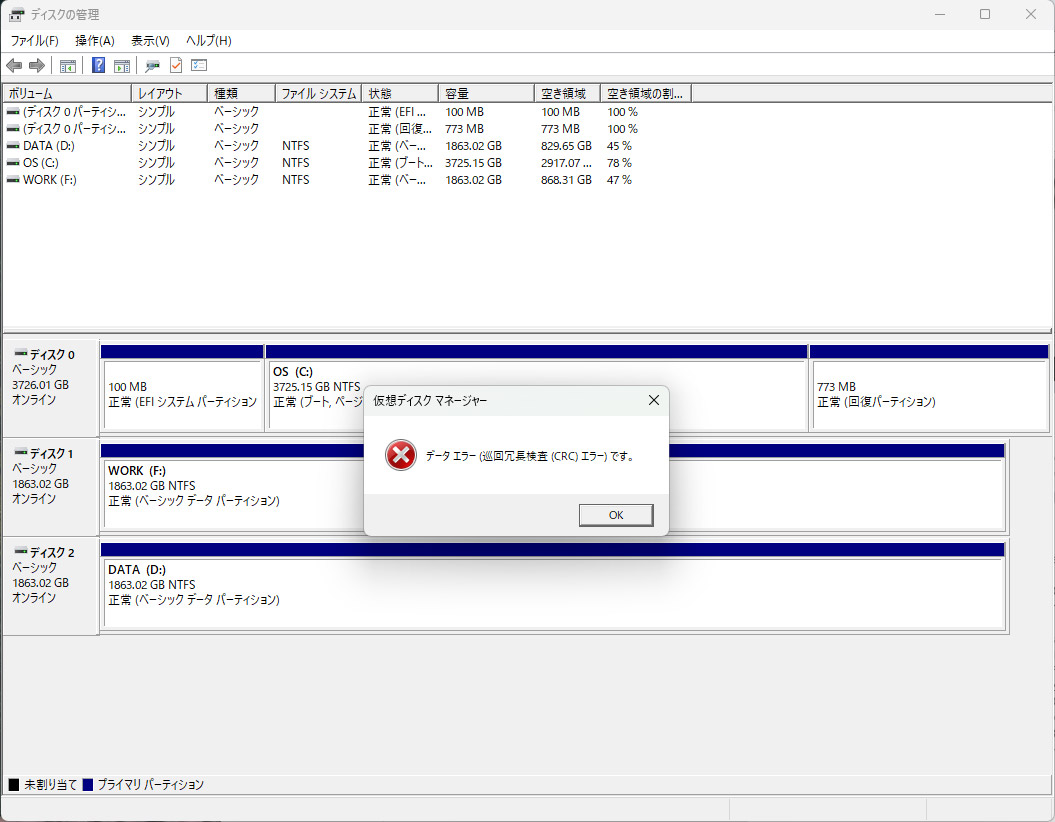1055x822 pixels.
Task: Open Help via blue question mark icon
Action: coord(98,65)
